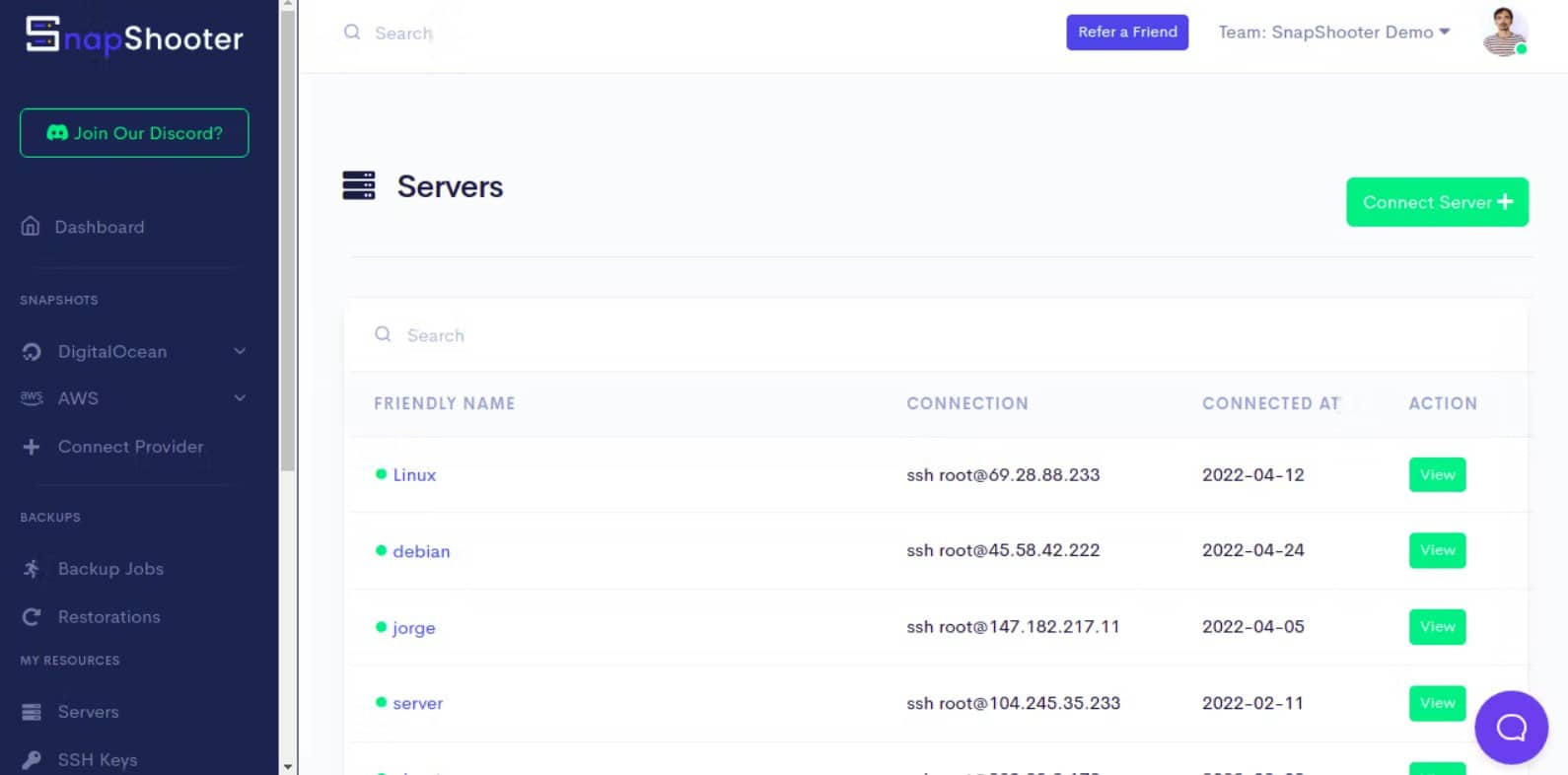The height and width of the screenshot is (775, 1568).
Task: Select Servers in the sidebar
Action: coord(88,712)
